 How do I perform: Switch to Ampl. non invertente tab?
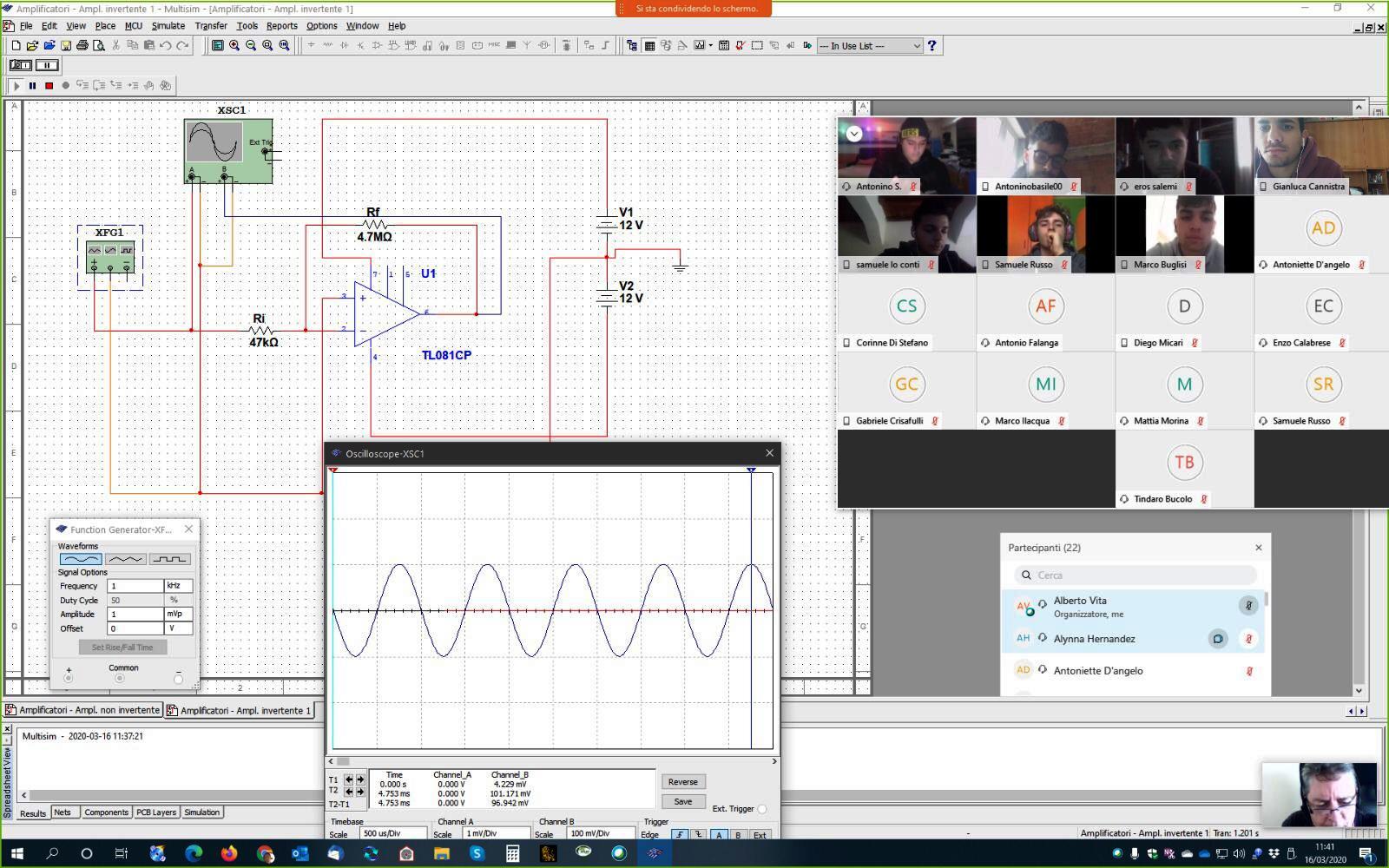pos(83,710)
